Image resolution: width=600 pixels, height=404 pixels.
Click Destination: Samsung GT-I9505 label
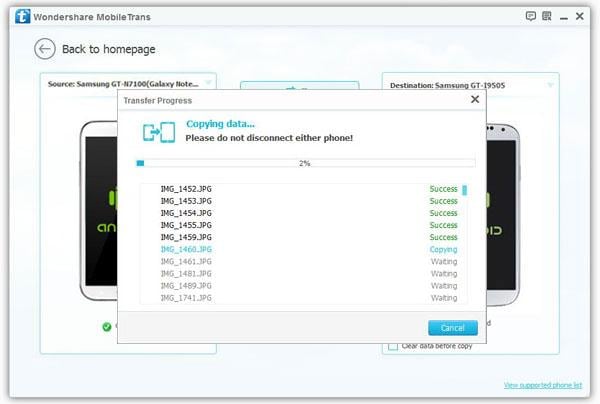(x=447, y=85)
